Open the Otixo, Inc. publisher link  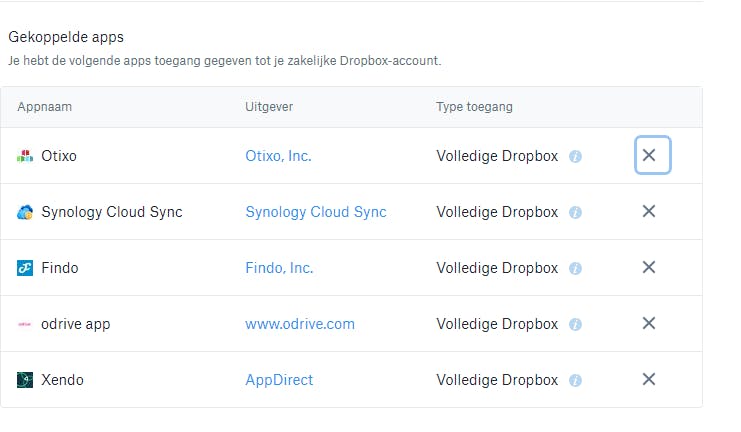pyautogui.click(x=278, y=156)
